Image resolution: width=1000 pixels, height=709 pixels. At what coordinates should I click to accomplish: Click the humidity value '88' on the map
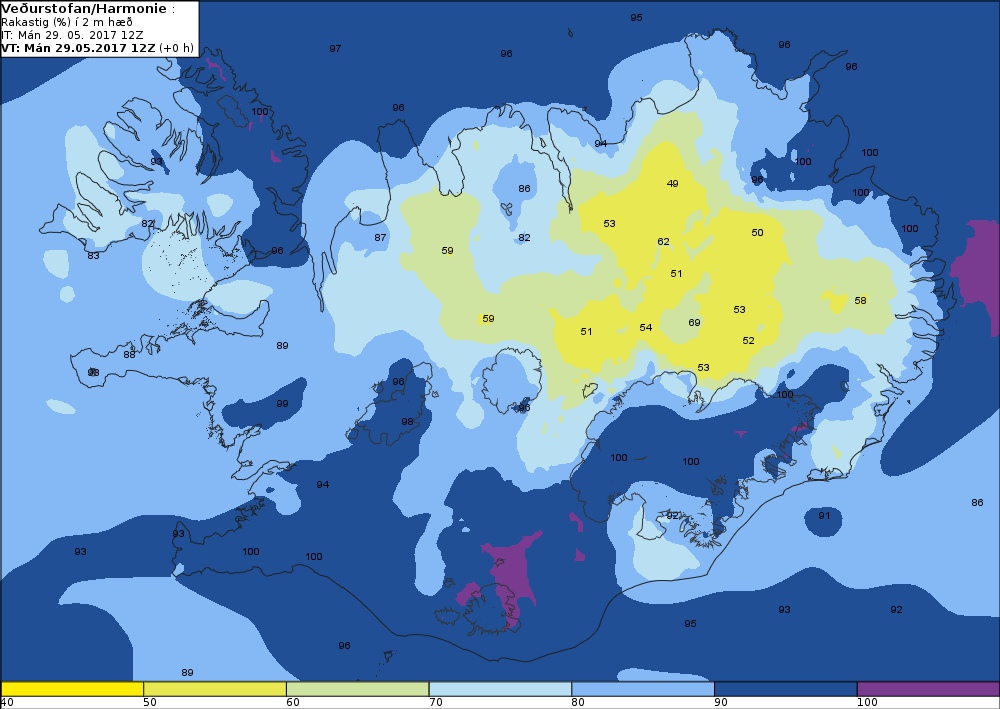pos(129,354)
